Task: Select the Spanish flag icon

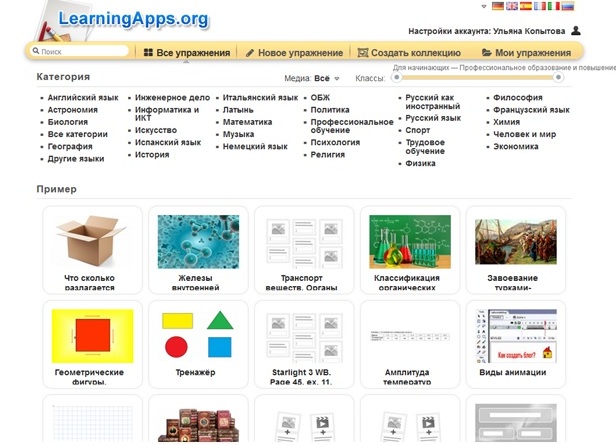Action: pos(526,6)
